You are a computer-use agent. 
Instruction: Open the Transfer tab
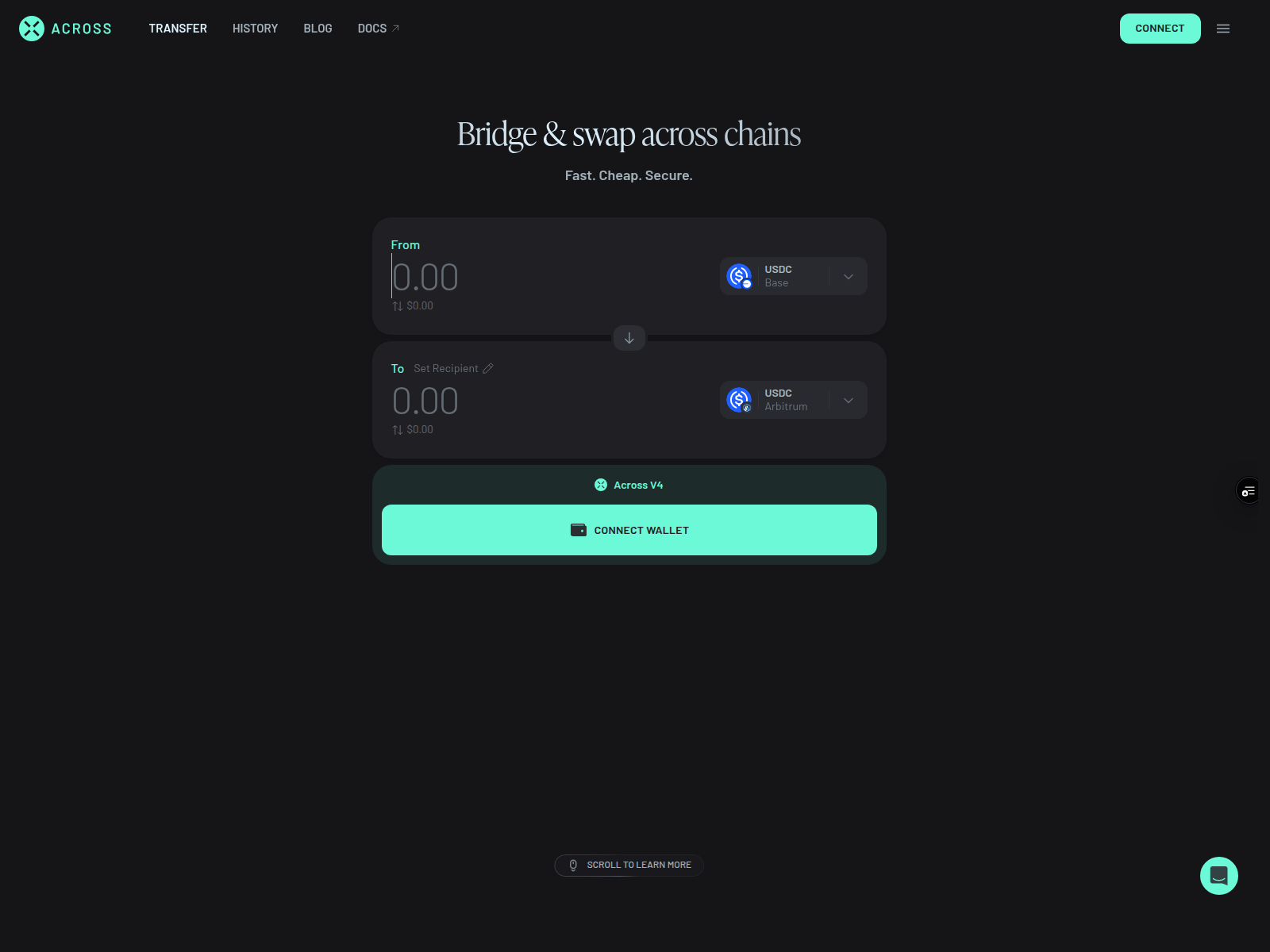(178, 29)
